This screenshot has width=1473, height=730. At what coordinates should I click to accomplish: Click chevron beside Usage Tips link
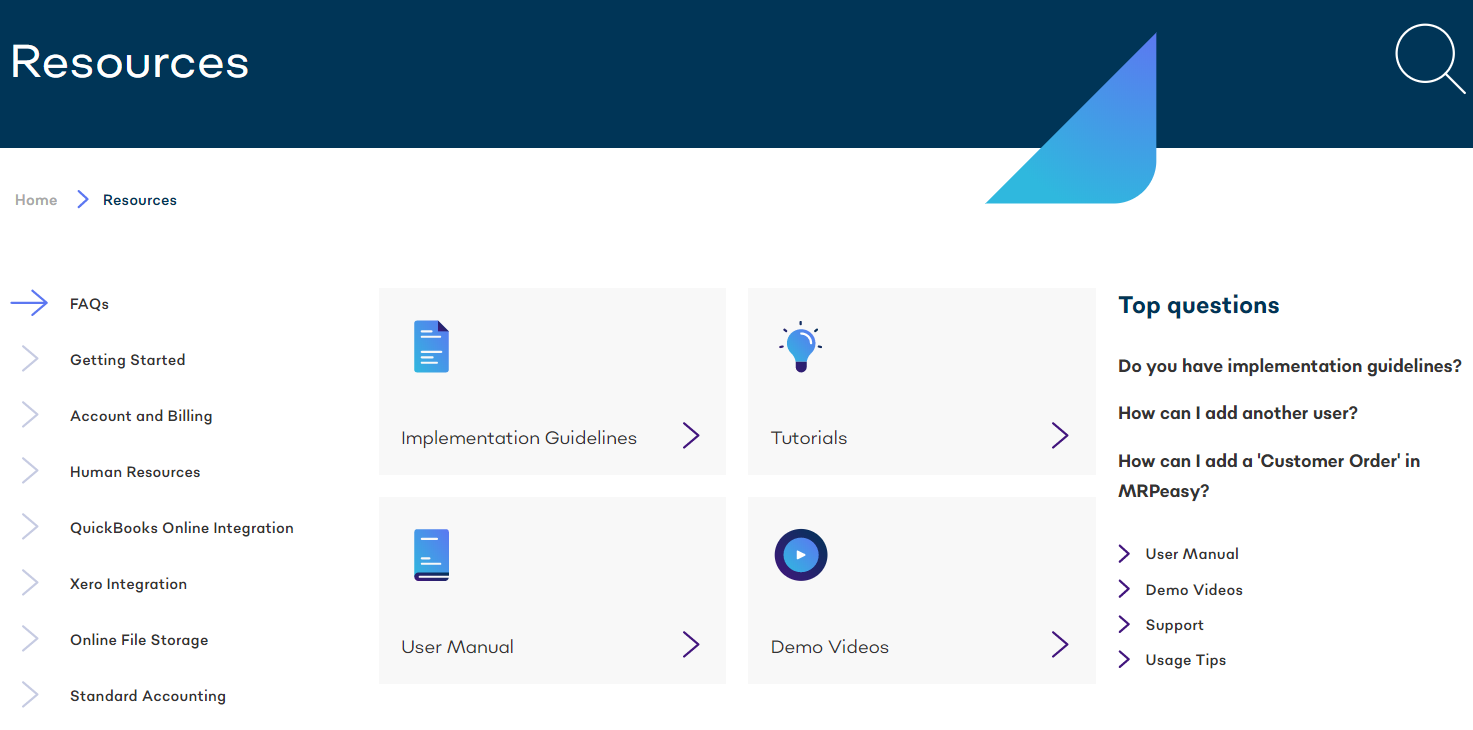coord(1124,660)
